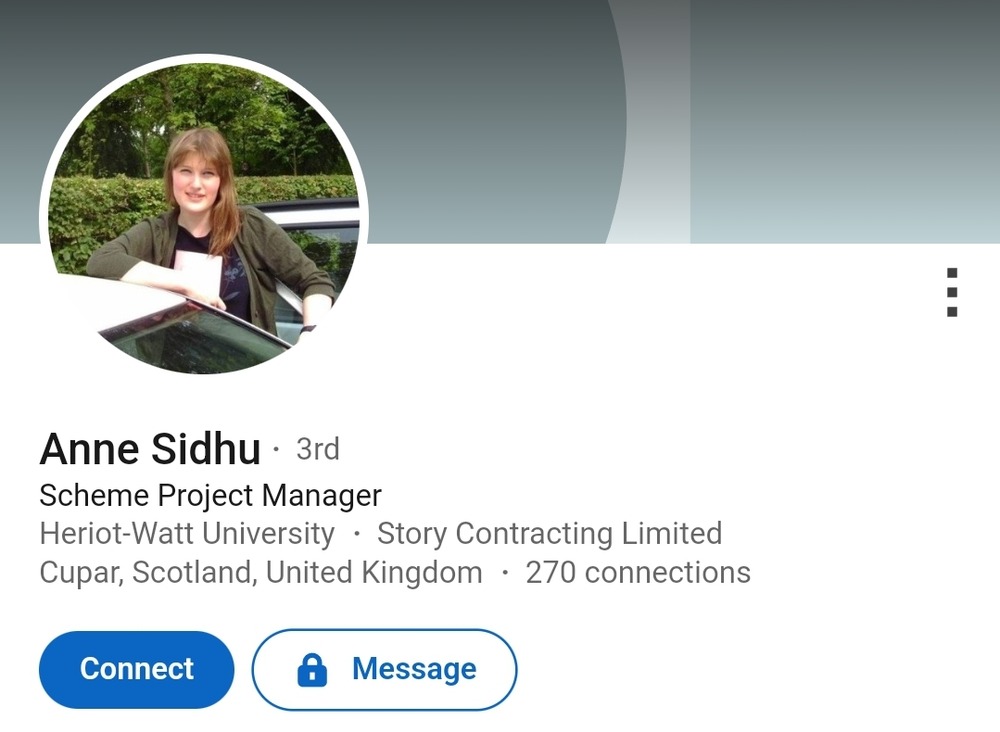Viewport: 1000px width, 732px height.
Task: Click the Scheme Project Manager headline
Action: click(210, 495)
